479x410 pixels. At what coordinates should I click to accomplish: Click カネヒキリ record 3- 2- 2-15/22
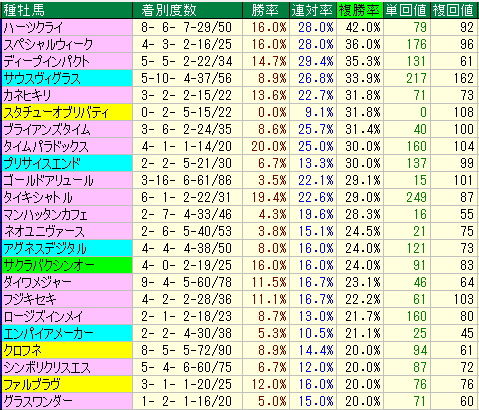point(186,95)
